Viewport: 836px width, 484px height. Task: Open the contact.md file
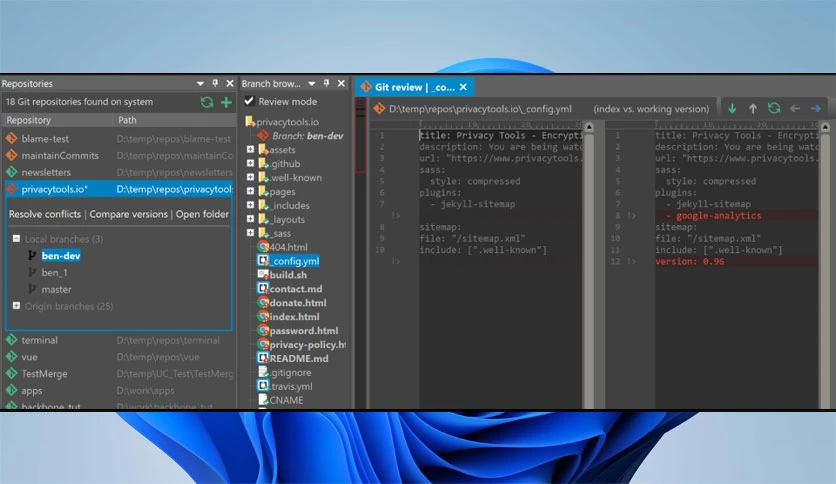[290, 289]
